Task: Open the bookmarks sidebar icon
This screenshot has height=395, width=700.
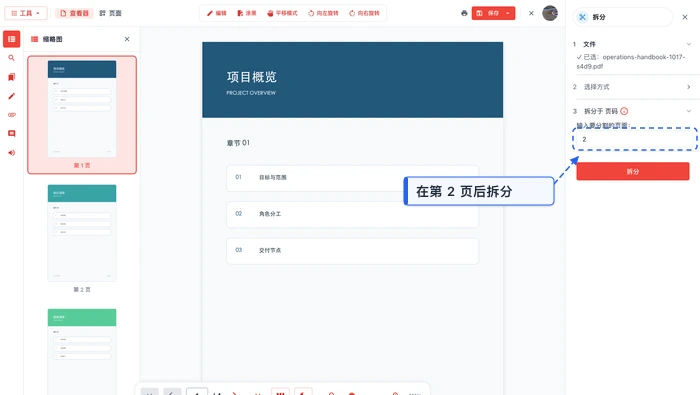Action: [12, 77]
